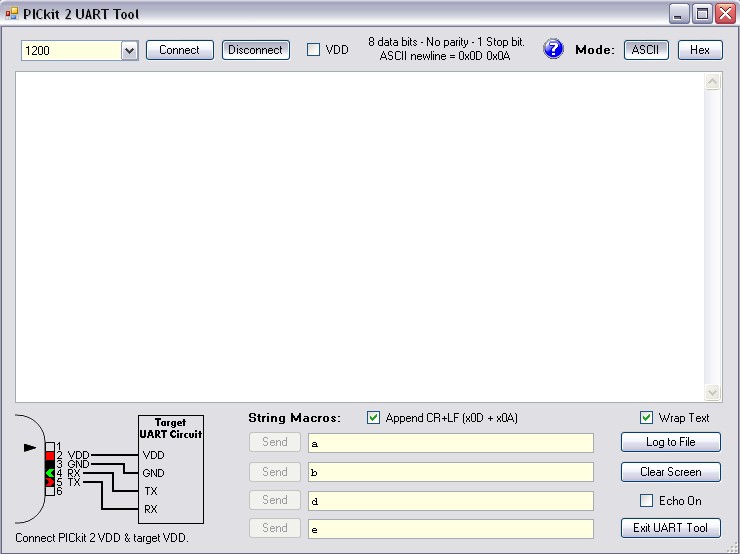Click the 'String Macros:' label

pos(294,418)
